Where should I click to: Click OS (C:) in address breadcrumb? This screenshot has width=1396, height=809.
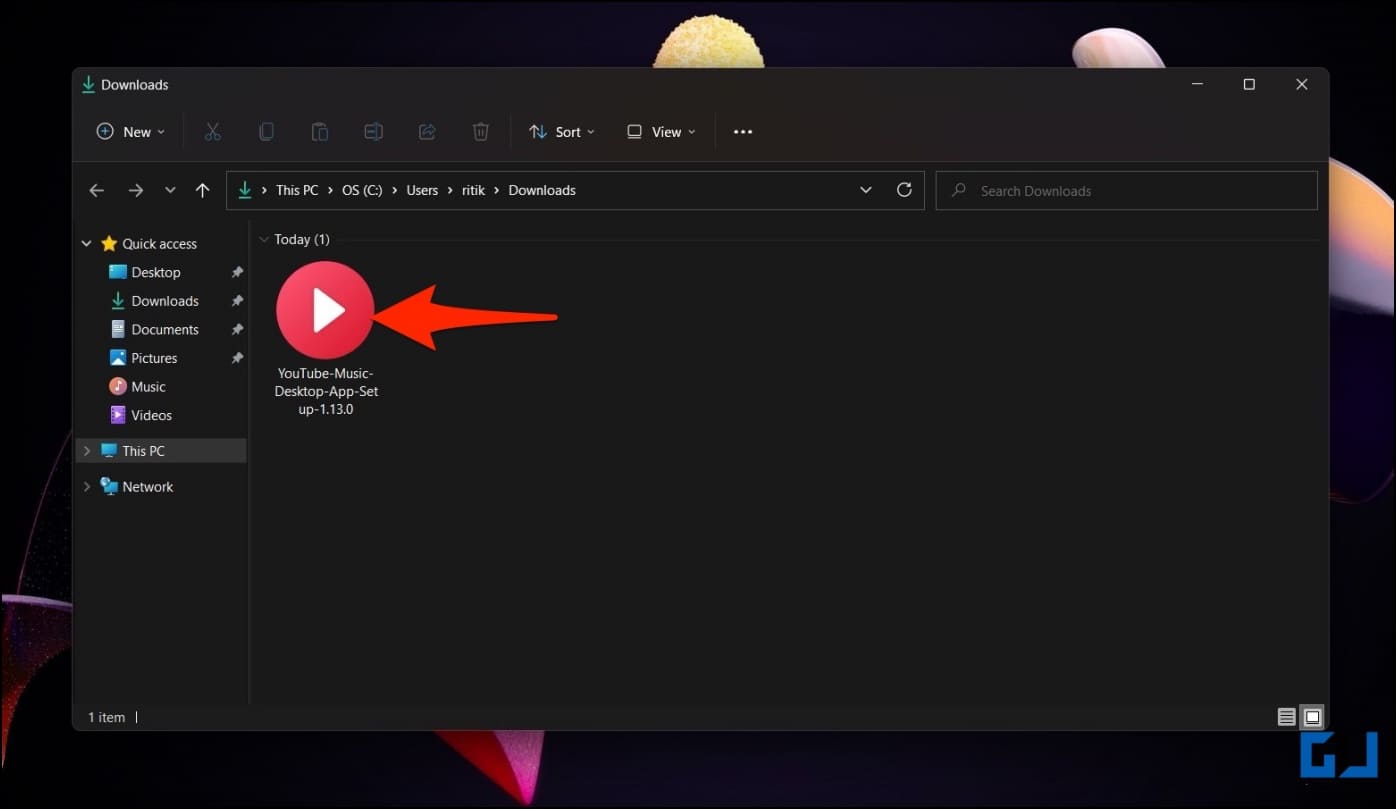pyautogui.click(x=362, y=190)
